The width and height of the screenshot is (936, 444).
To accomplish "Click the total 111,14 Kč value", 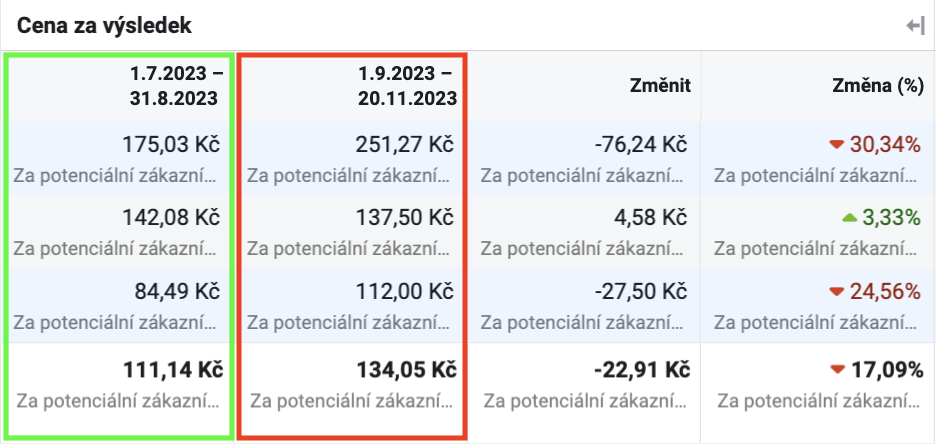I will coord(173,371).
